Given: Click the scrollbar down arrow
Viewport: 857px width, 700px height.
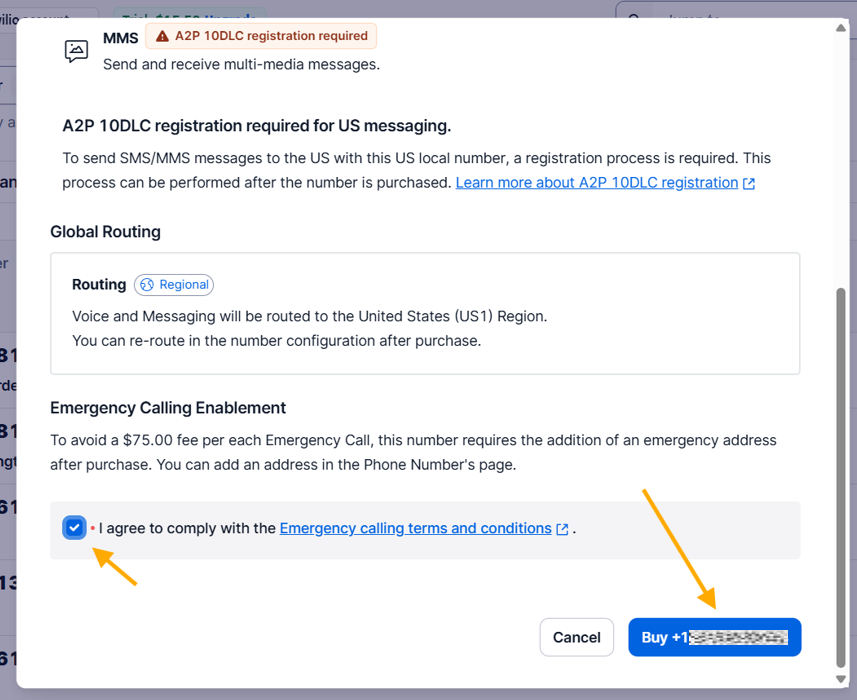Looking at the screenshot, I should point(841,677).
